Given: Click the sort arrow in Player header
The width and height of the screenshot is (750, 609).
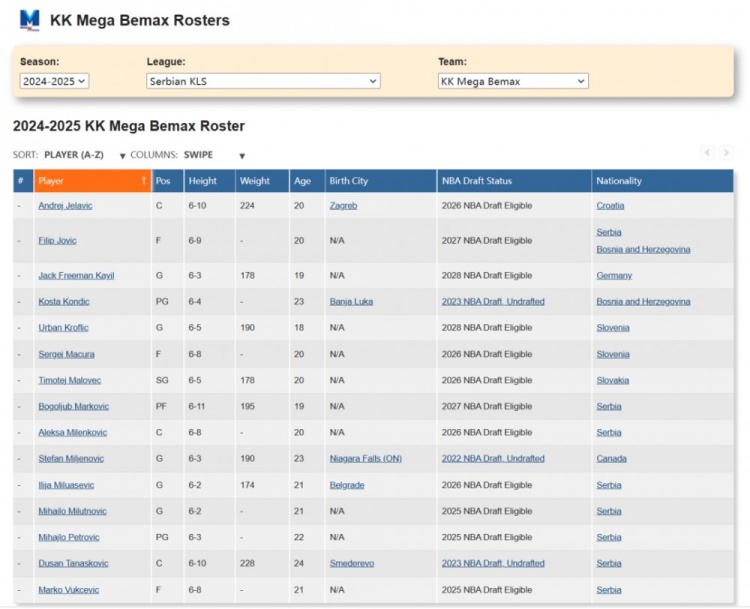Looking at the screenshot, I should [143, 181].
